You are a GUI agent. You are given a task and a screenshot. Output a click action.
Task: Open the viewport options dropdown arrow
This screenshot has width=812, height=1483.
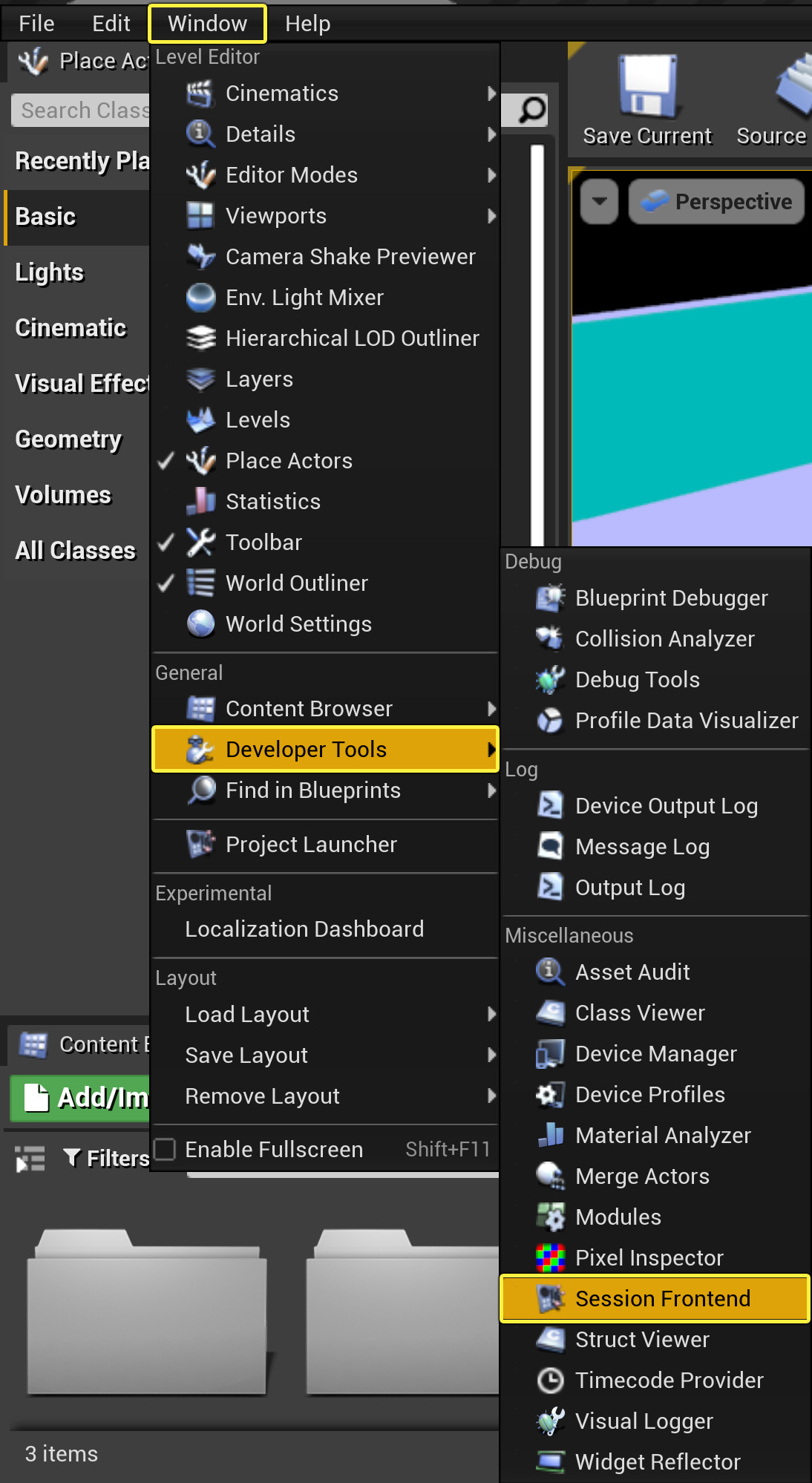[600, 202]
